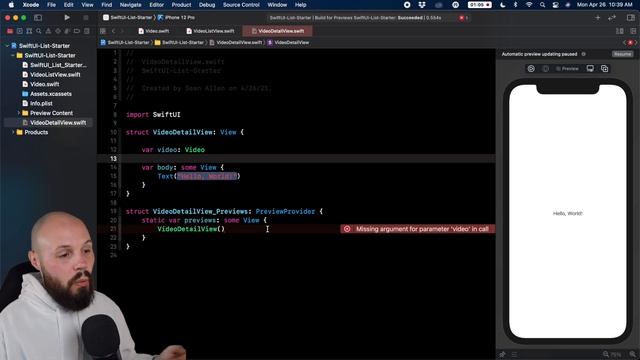This screenshot has height=360, width=640.
Task: Click the info icon beside preview paused message
Action: click(x=584, y=54)
